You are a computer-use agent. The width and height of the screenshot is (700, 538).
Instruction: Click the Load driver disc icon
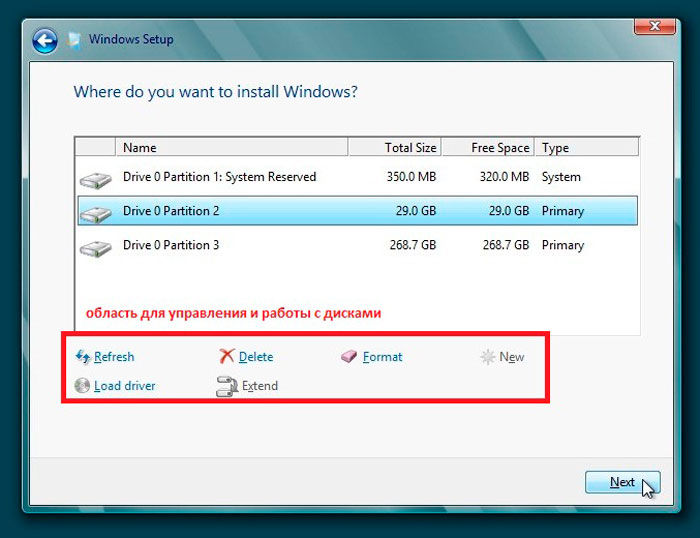click(x=82, y=385)
